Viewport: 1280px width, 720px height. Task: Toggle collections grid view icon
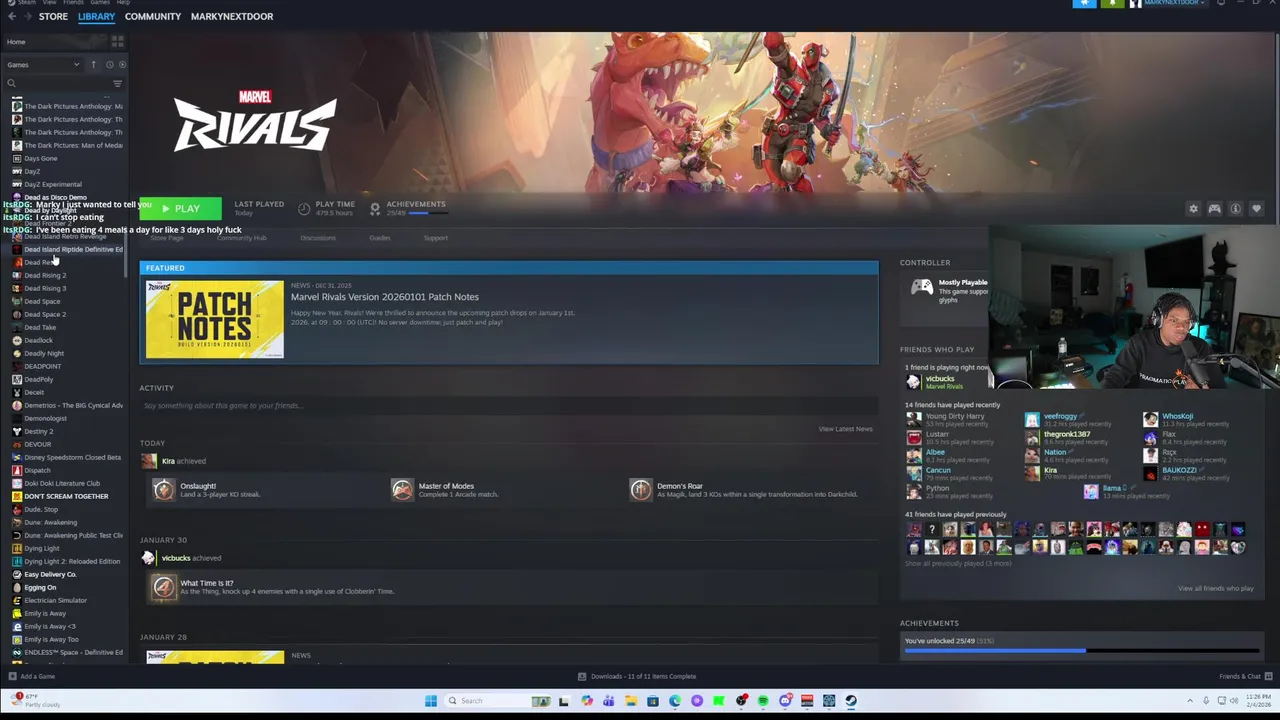pyautogui.click(x=117, y=42)
